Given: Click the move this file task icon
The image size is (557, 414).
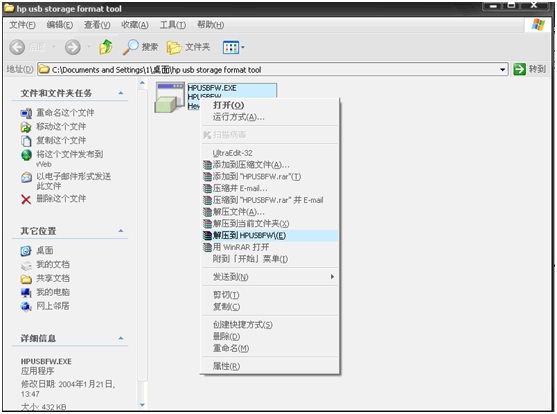Looking at the screenshot, I should click(26, 127).
